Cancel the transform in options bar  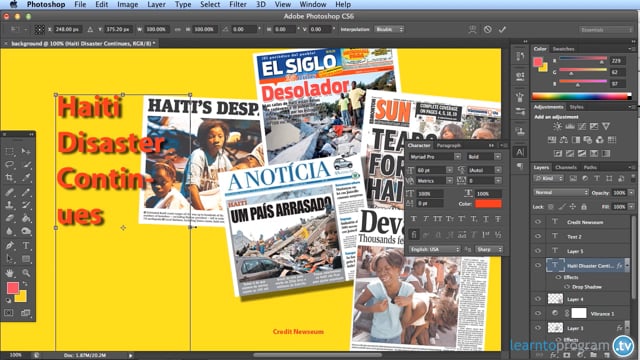coord(487,29)
